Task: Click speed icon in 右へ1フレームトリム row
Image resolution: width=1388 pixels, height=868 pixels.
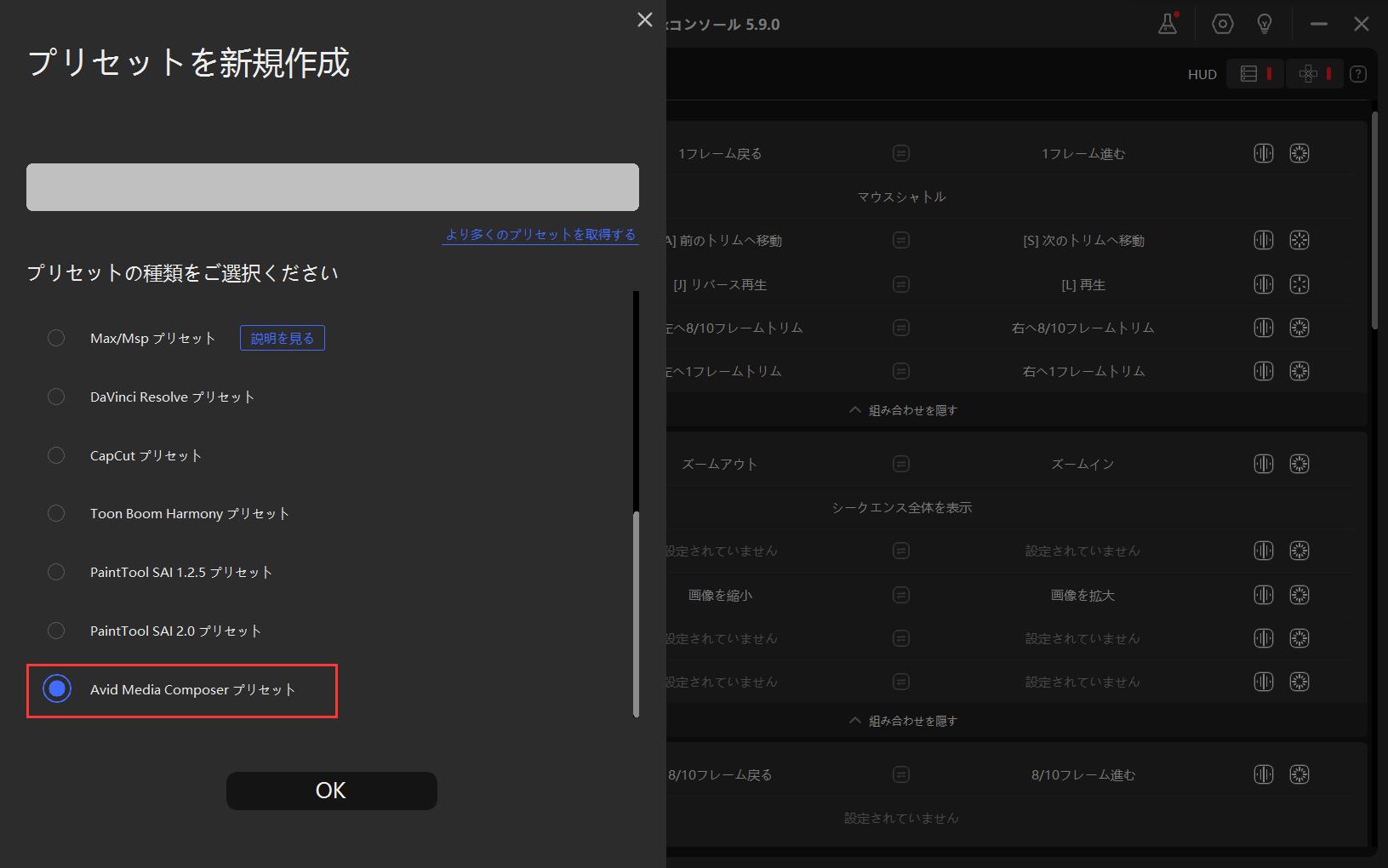Action: coord(1299,371)
